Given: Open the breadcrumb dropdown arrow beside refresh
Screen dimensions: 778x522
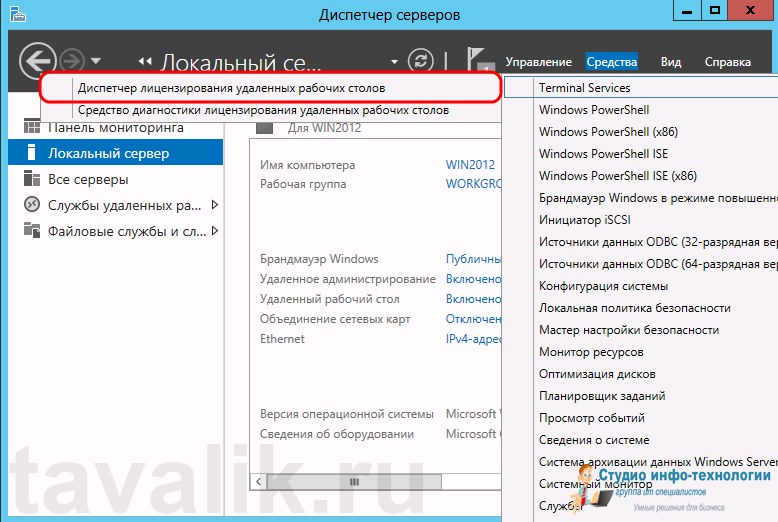Looking at the screenshot, I should tap(395, 62).
